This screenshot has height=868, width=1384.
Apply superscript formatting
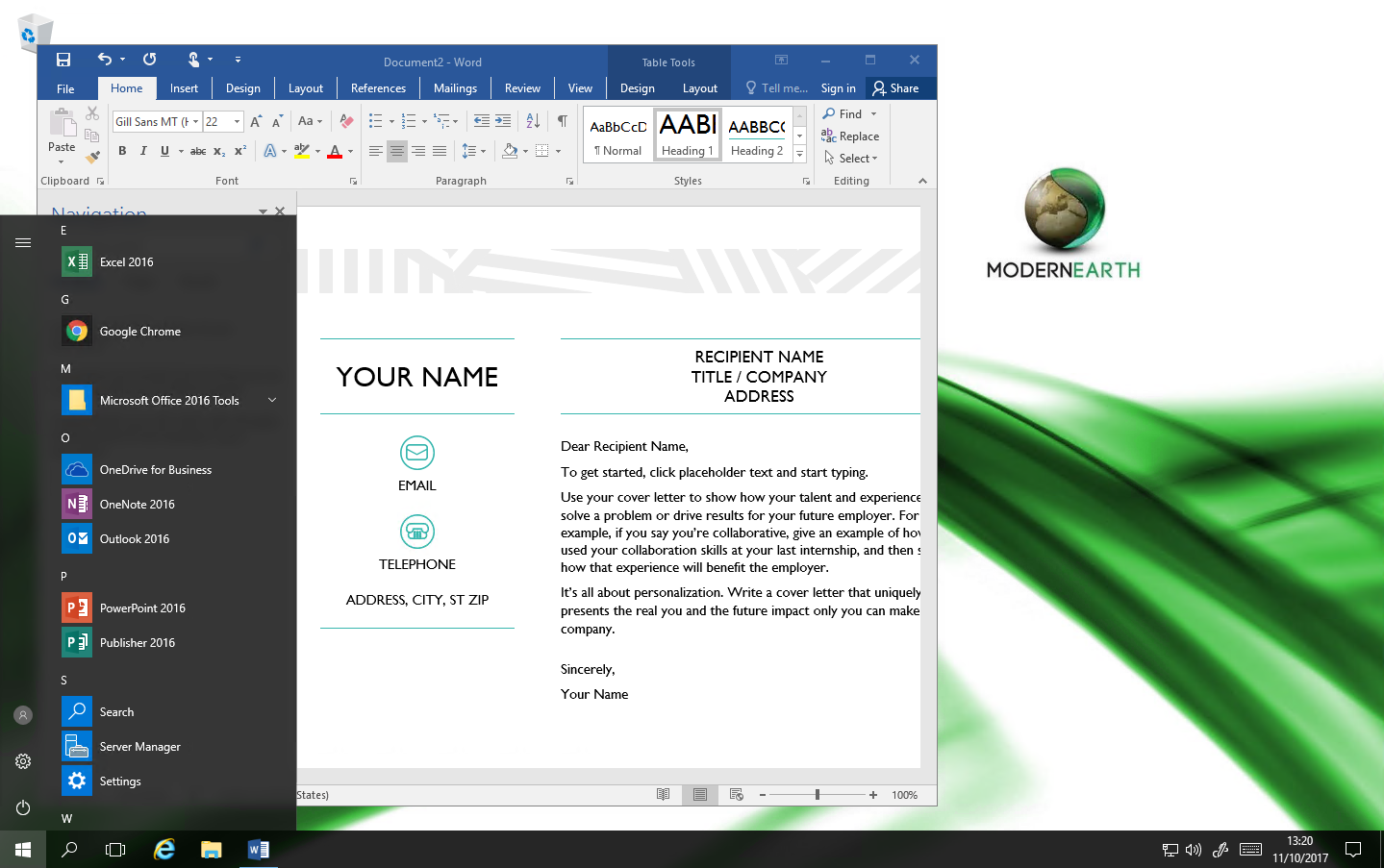pyautogui.click(x=240, y=151)
